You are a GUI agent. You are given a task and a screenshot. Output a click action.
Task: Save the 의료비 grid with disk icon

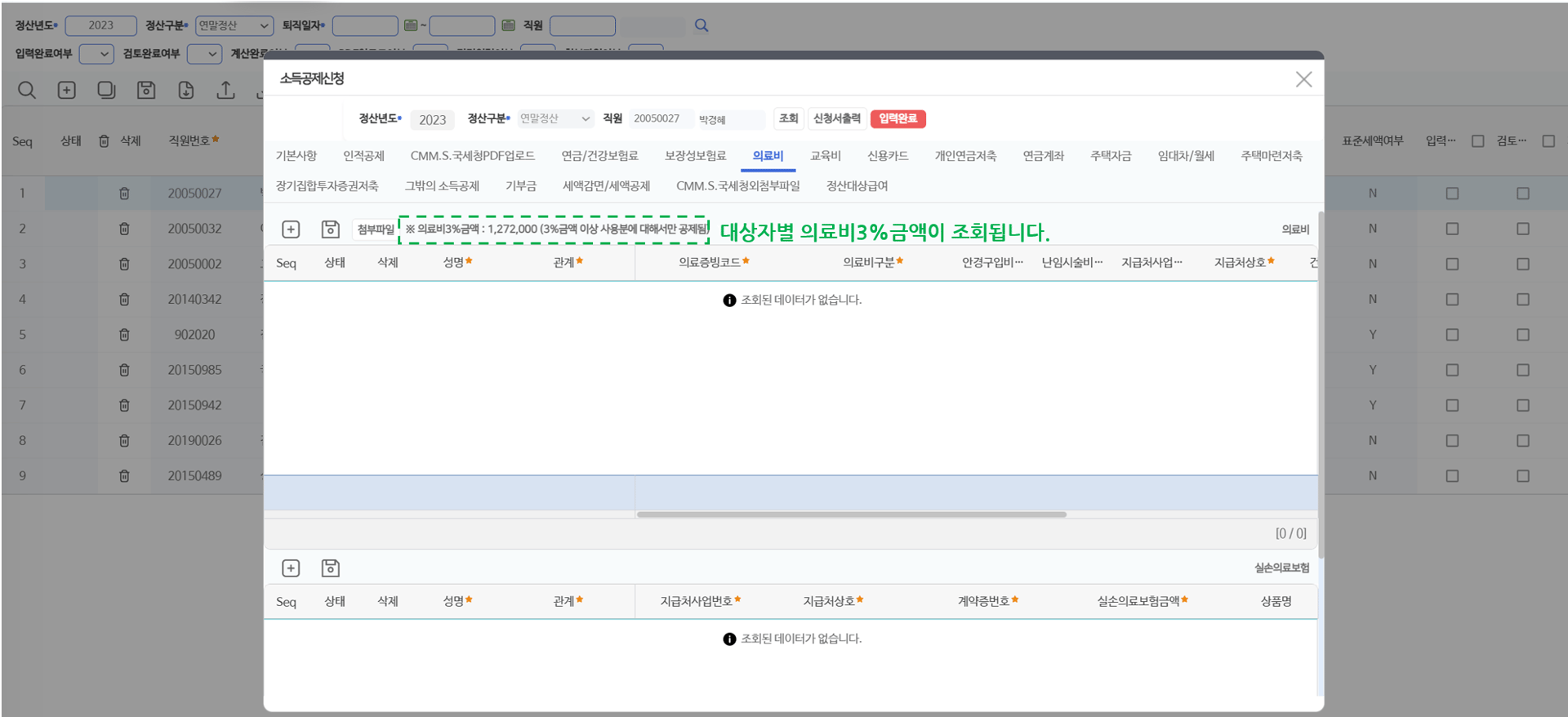(331, 229)
